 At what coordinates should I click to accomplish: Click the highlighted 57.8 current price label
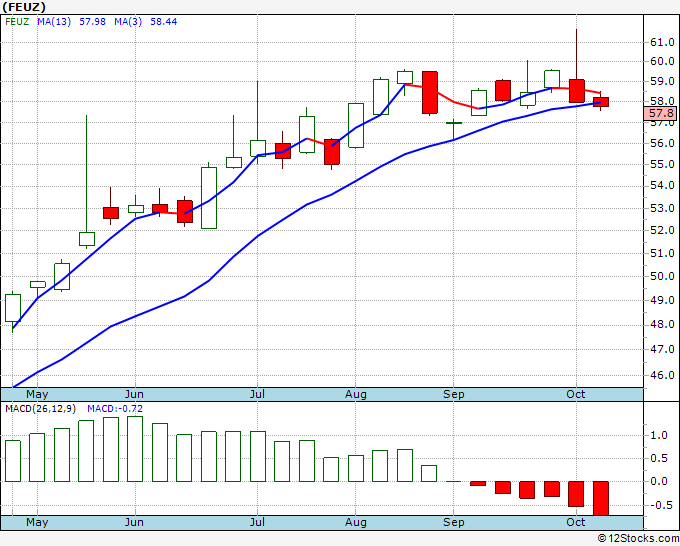coord(660,114)
